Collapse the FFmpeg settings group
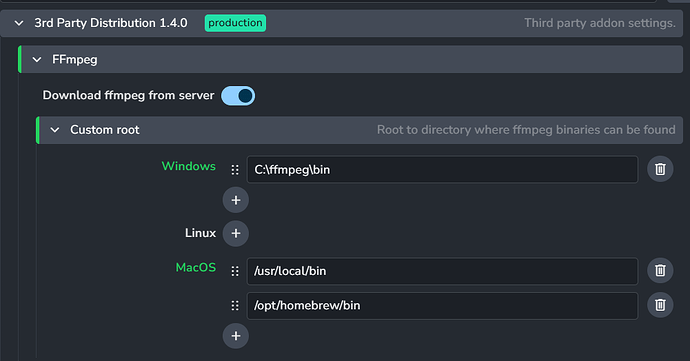This screenshot has width=690, height=361. point(37,59)
